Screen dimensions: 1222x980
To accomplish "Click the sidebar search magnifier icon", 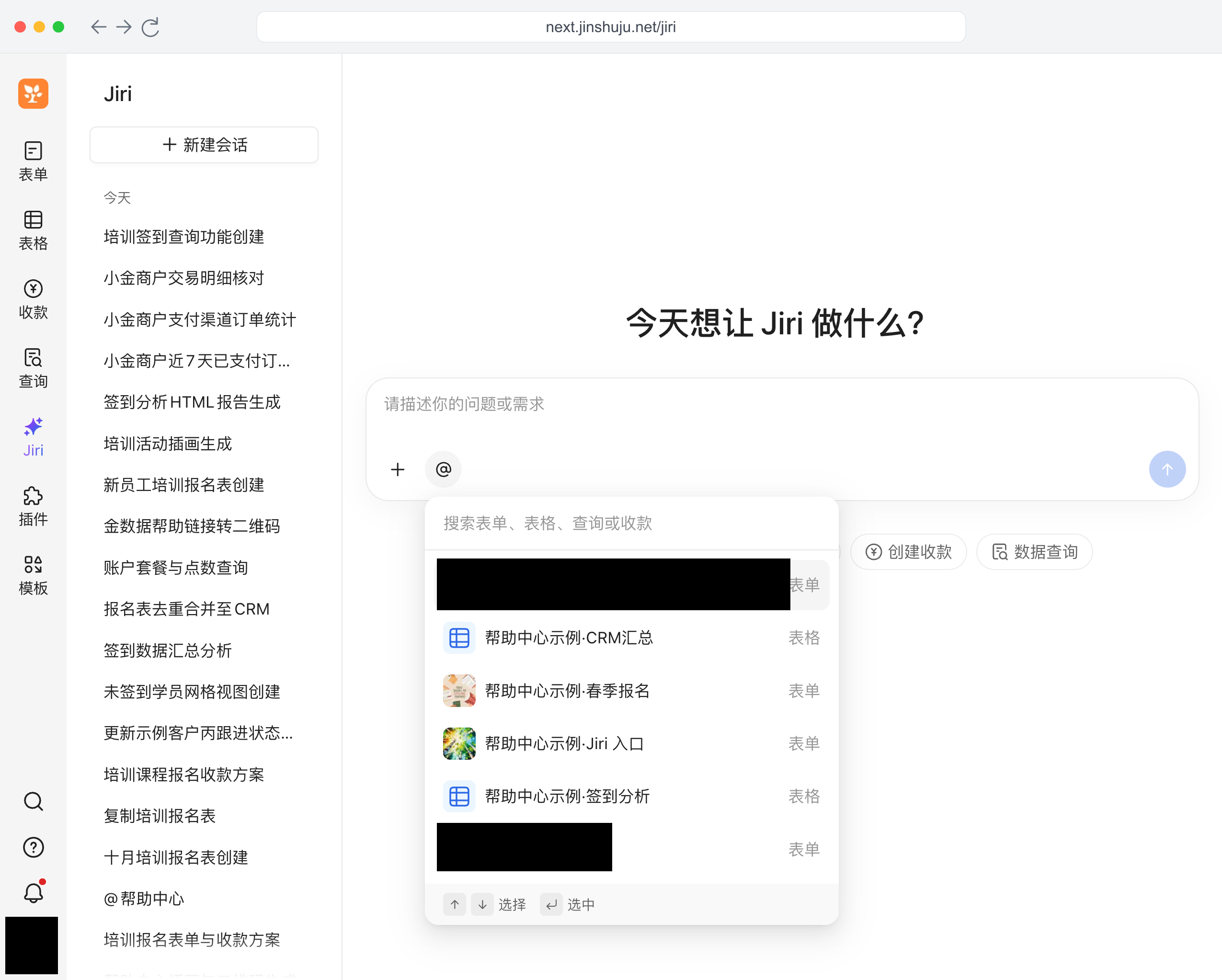I will tap(33, 801).
